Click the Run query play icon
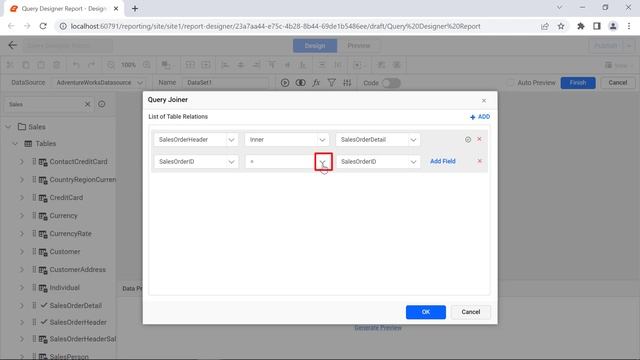This screenshot has width=640, height=360. pos(285,83)
